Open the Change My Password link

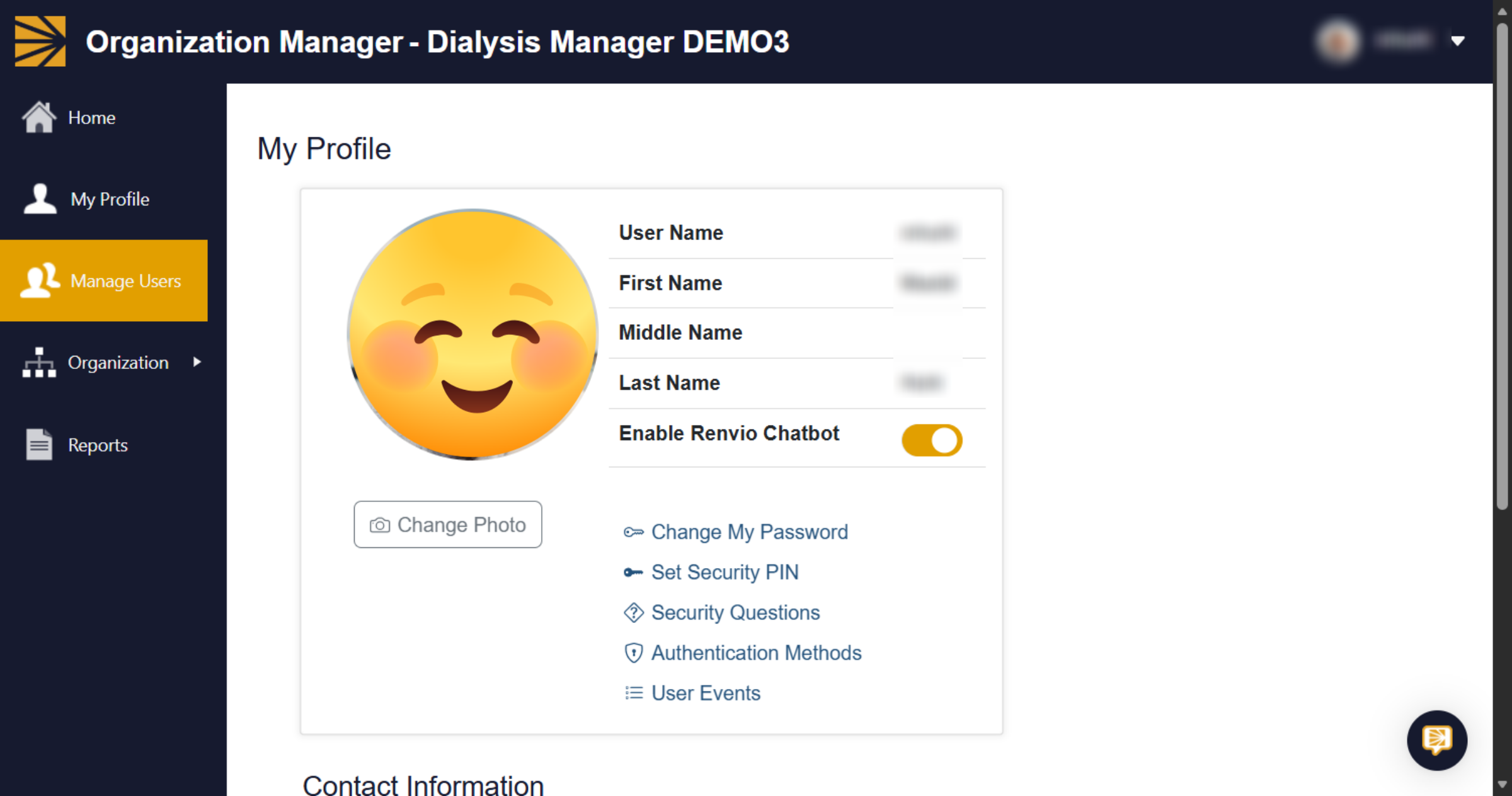(x=750, y=532)
